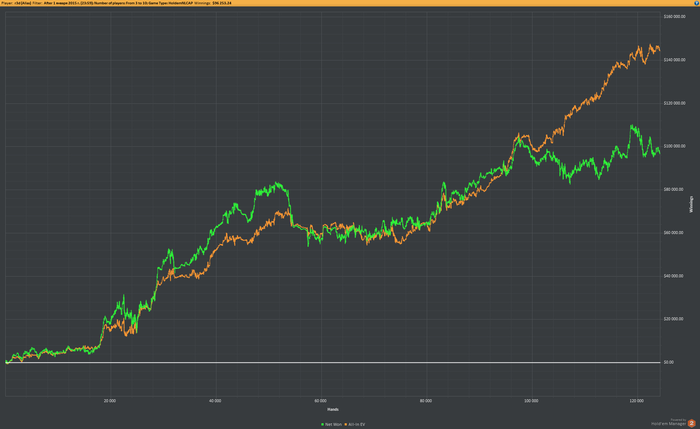This screenshot has width=700, height=429.
Task: Click the $80 000.00 y-axis label
Action: click(674, 189)
